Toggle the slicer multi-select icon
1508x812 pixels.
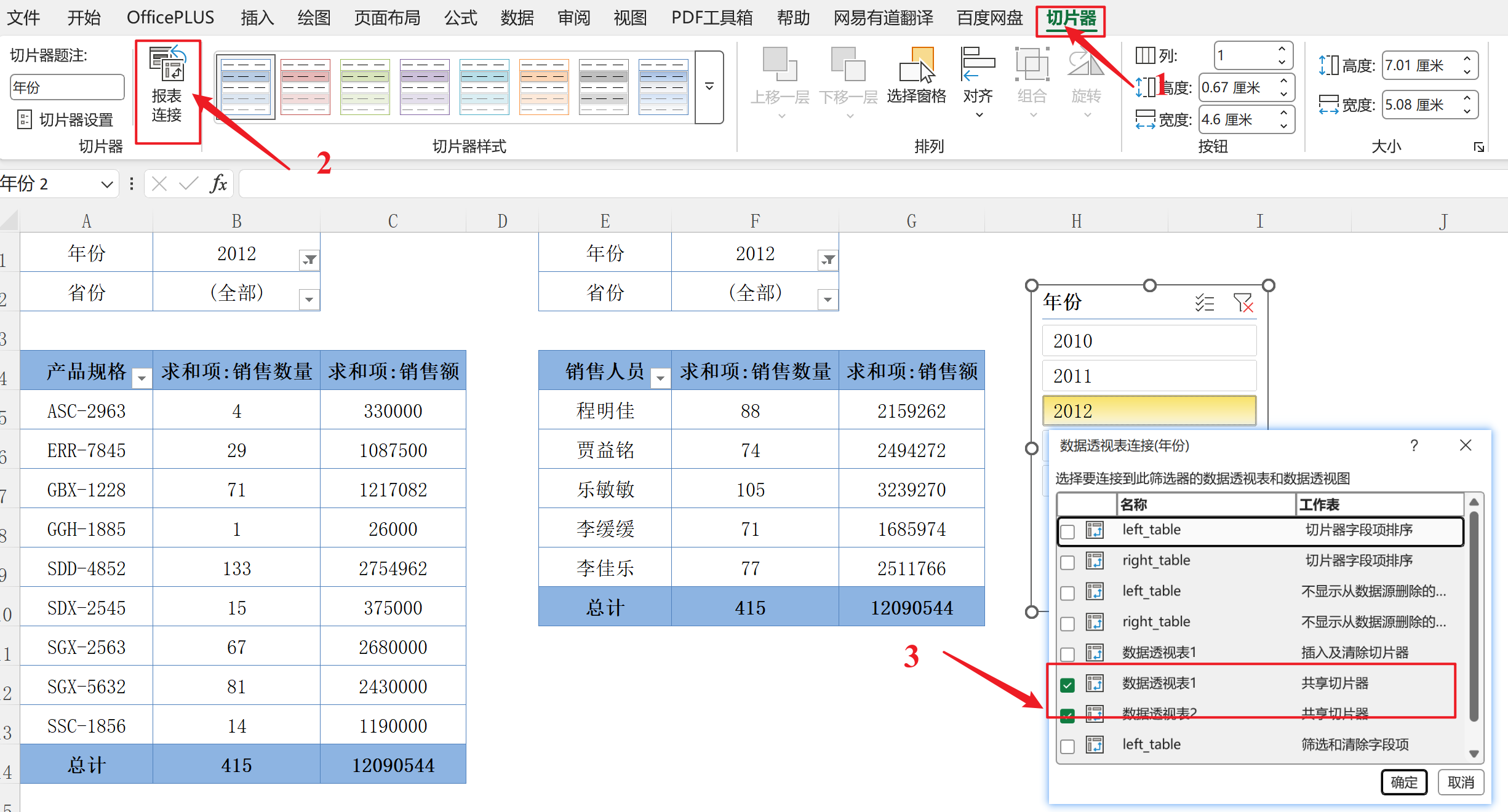click(1204, 303)
